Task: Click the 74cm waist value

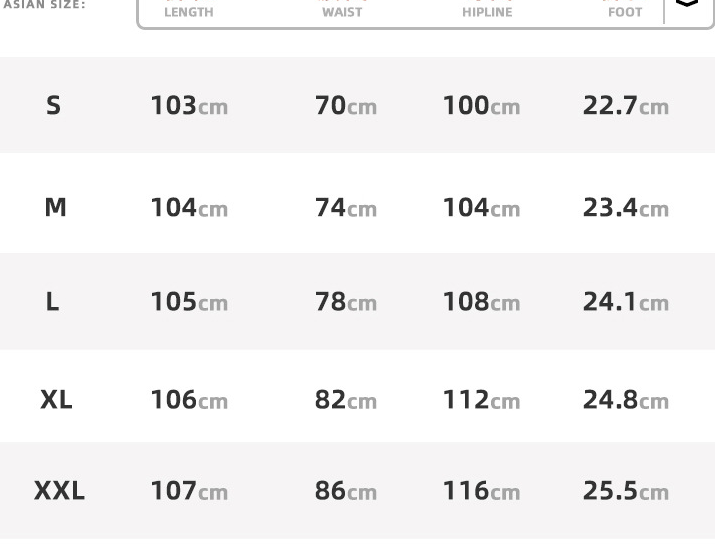Action: click(345, 207)
